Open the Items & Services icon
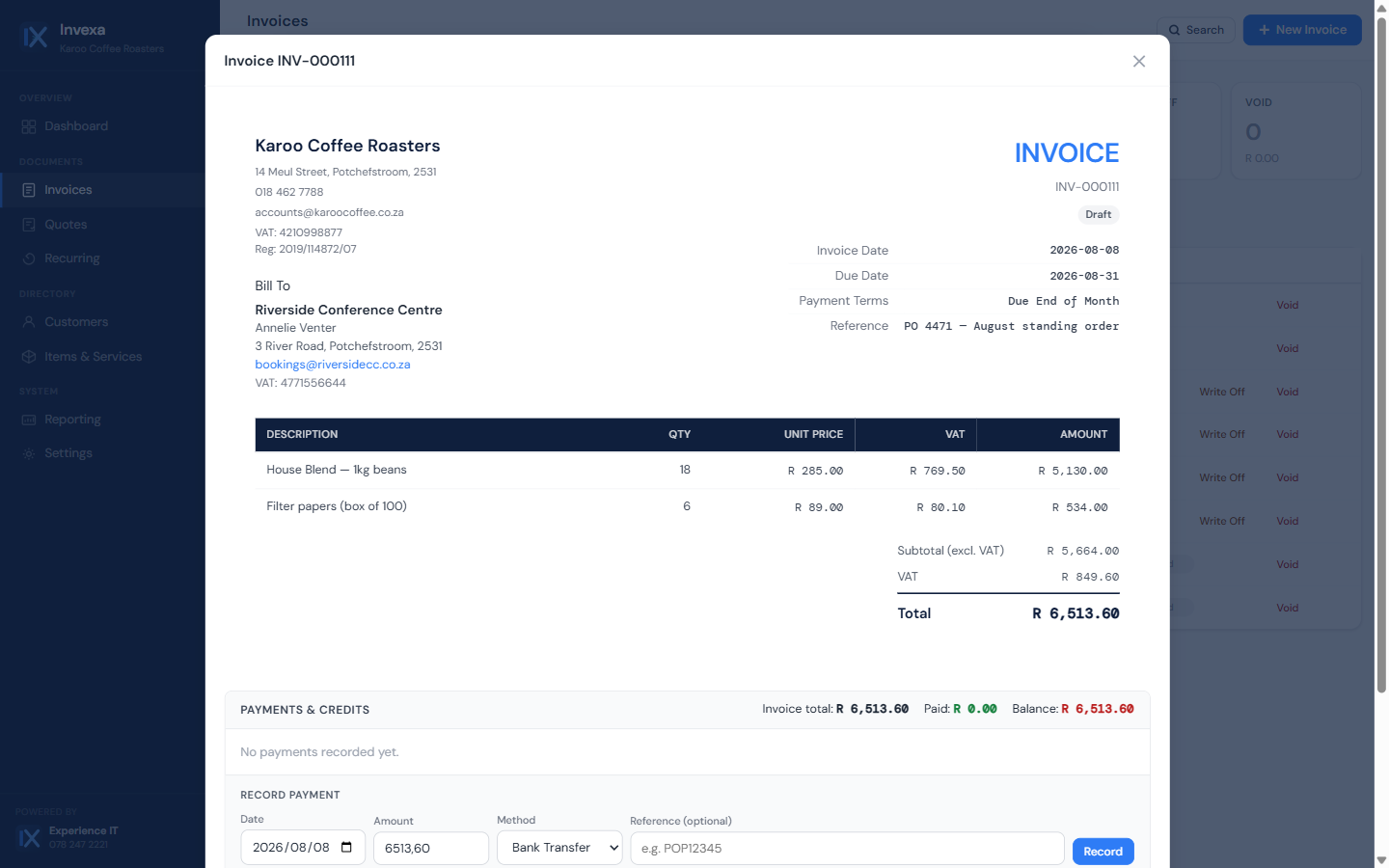The height and width of the screenshot is (868, 1389). click(29, 357)
